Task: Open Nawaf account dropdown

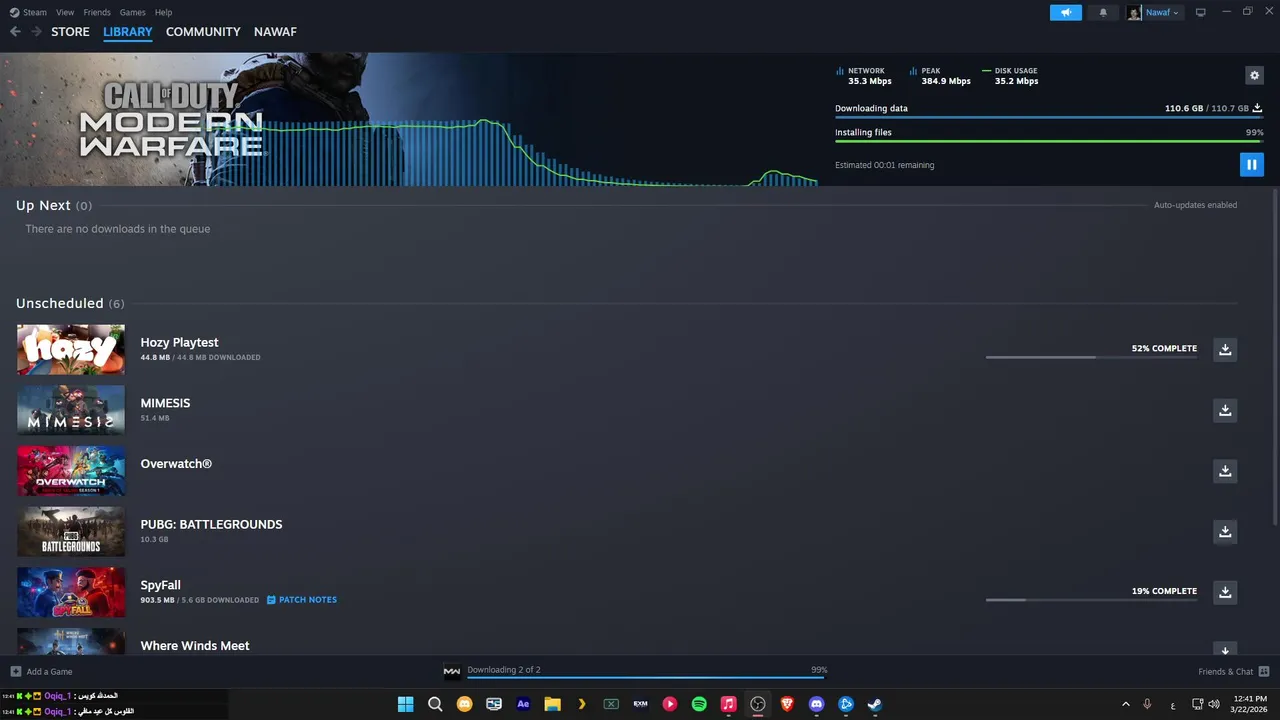Action: point(1153,12)
